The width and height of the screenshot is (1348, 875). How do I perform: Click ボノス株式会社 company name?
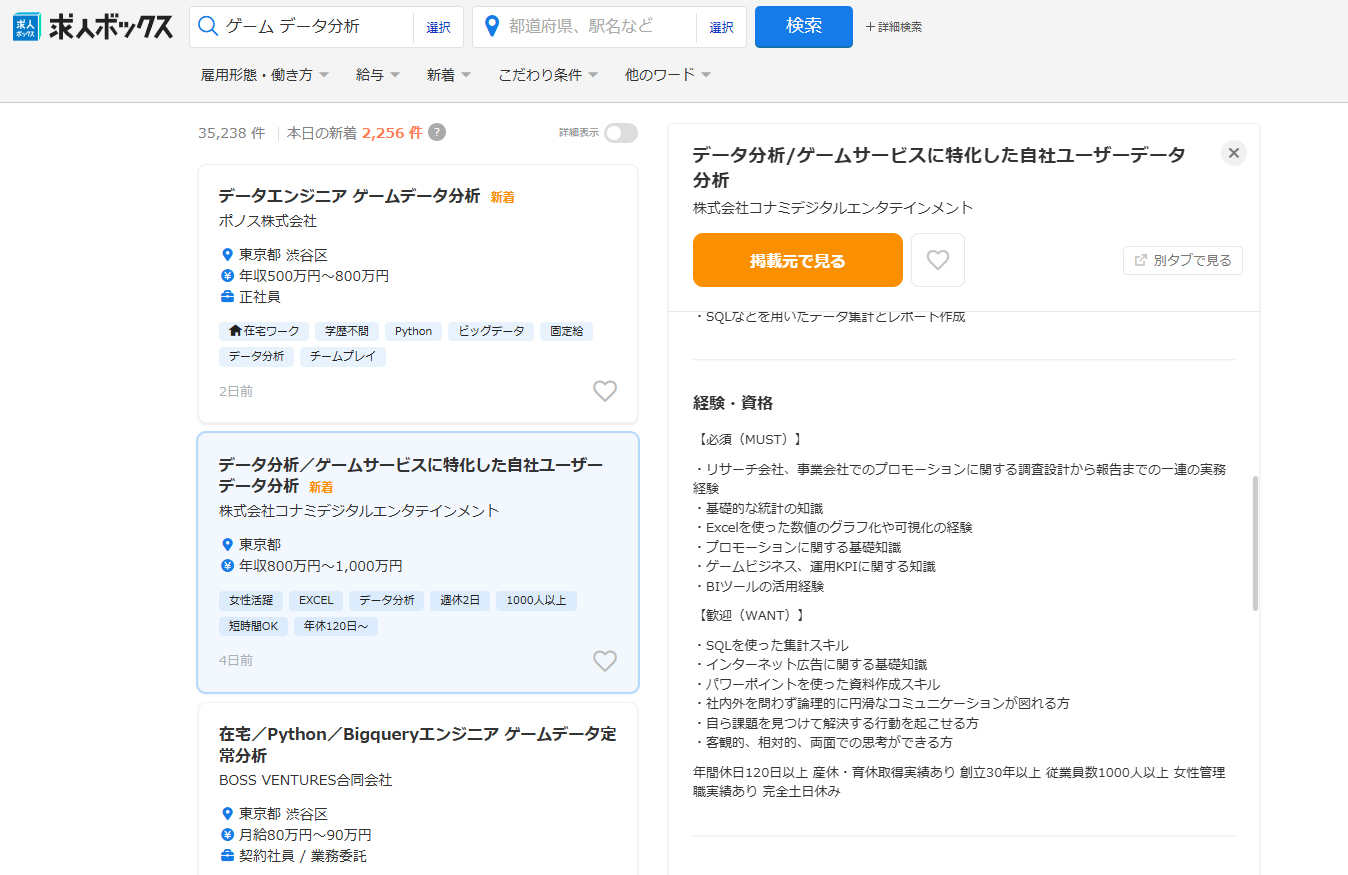coord(268,221)
